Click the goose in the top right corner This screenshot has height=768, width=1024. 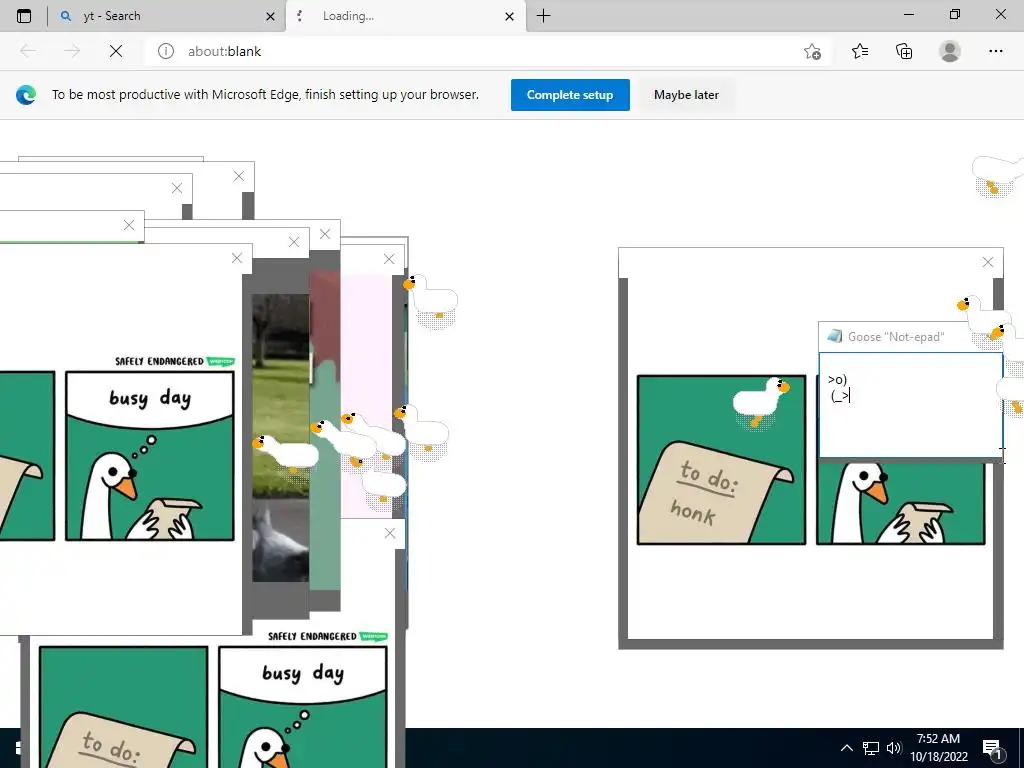click(x=997, y=175)
